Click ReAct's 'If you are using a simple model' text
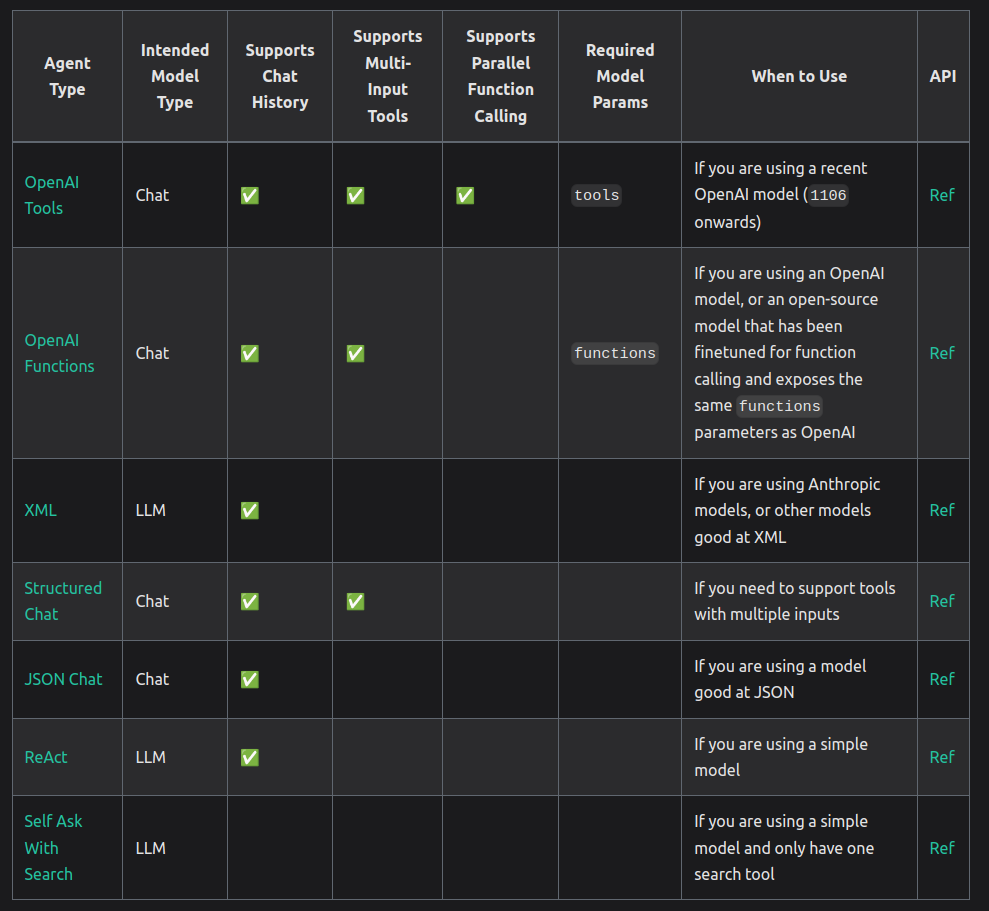 click(781, 757)
